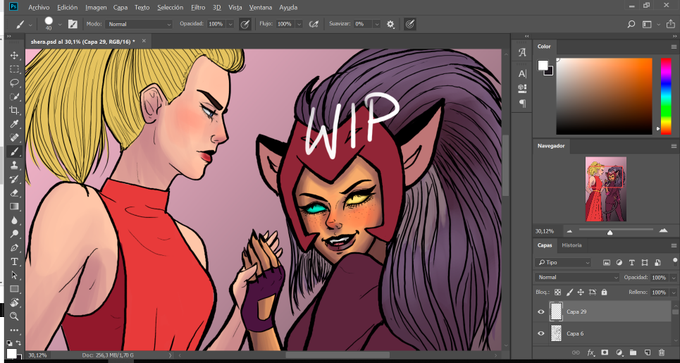Select the Pen tool

click(14, 248)
